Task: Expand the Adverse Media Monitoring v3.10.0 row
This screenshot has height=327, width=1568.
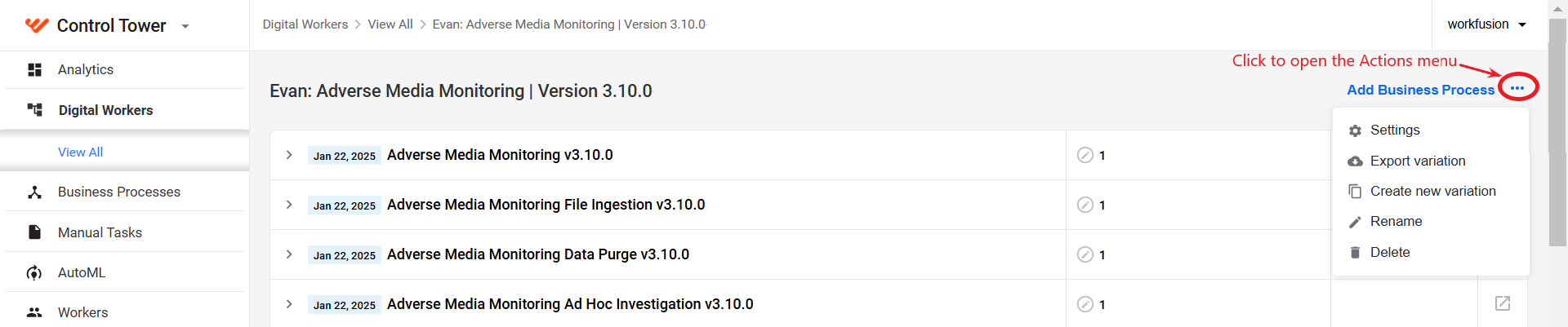Action: pyautogui.click(x=289, y=155)
